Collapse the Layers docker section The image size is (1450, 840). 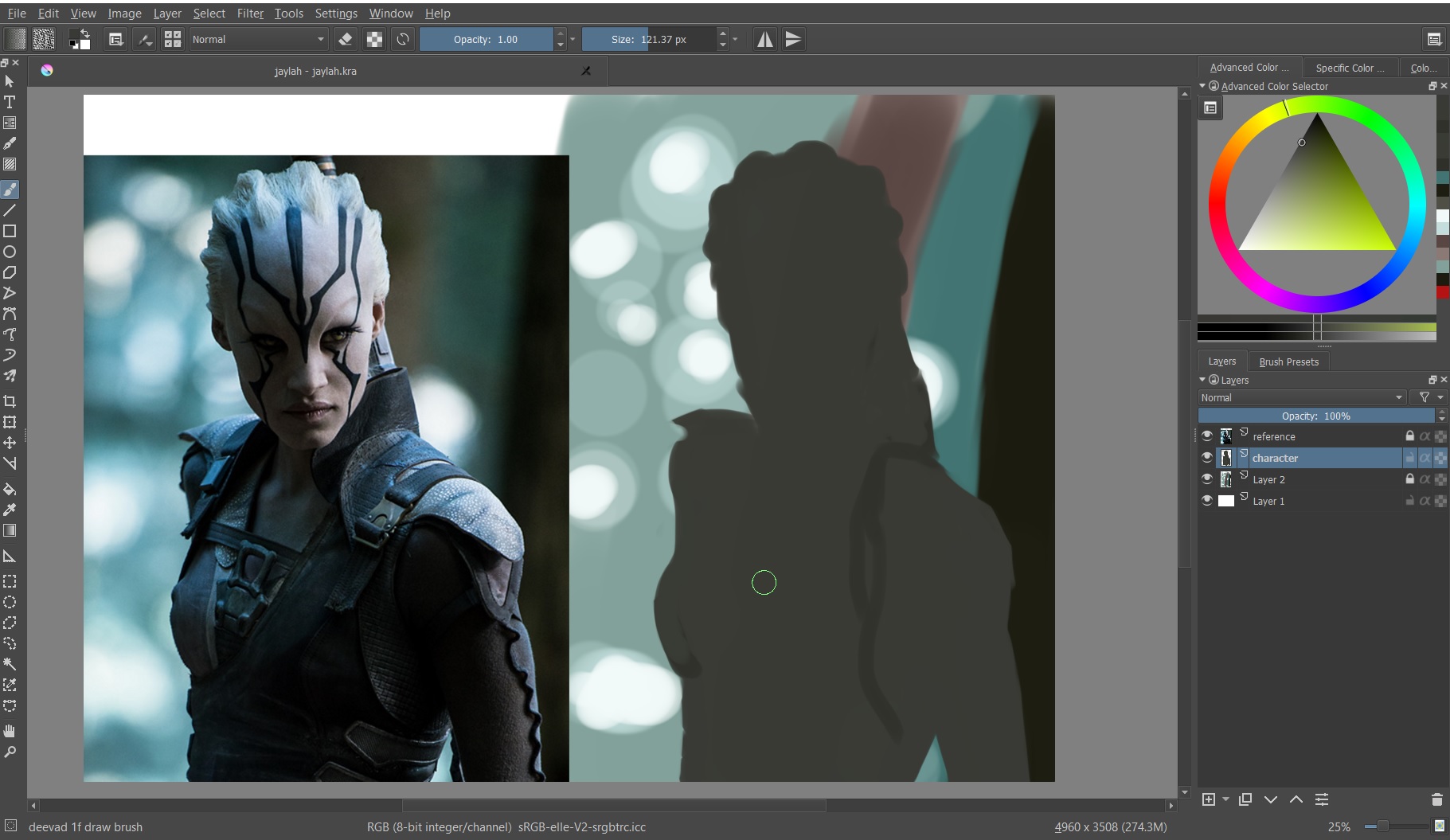click(1203, 380)
